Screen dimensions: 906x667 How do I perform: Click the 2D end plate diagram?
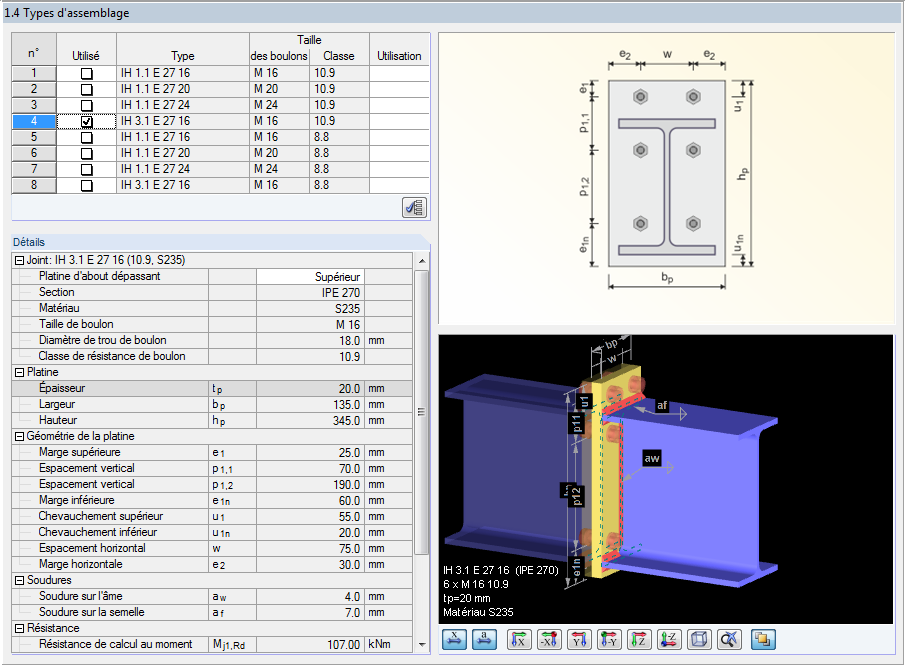(666, 178)
